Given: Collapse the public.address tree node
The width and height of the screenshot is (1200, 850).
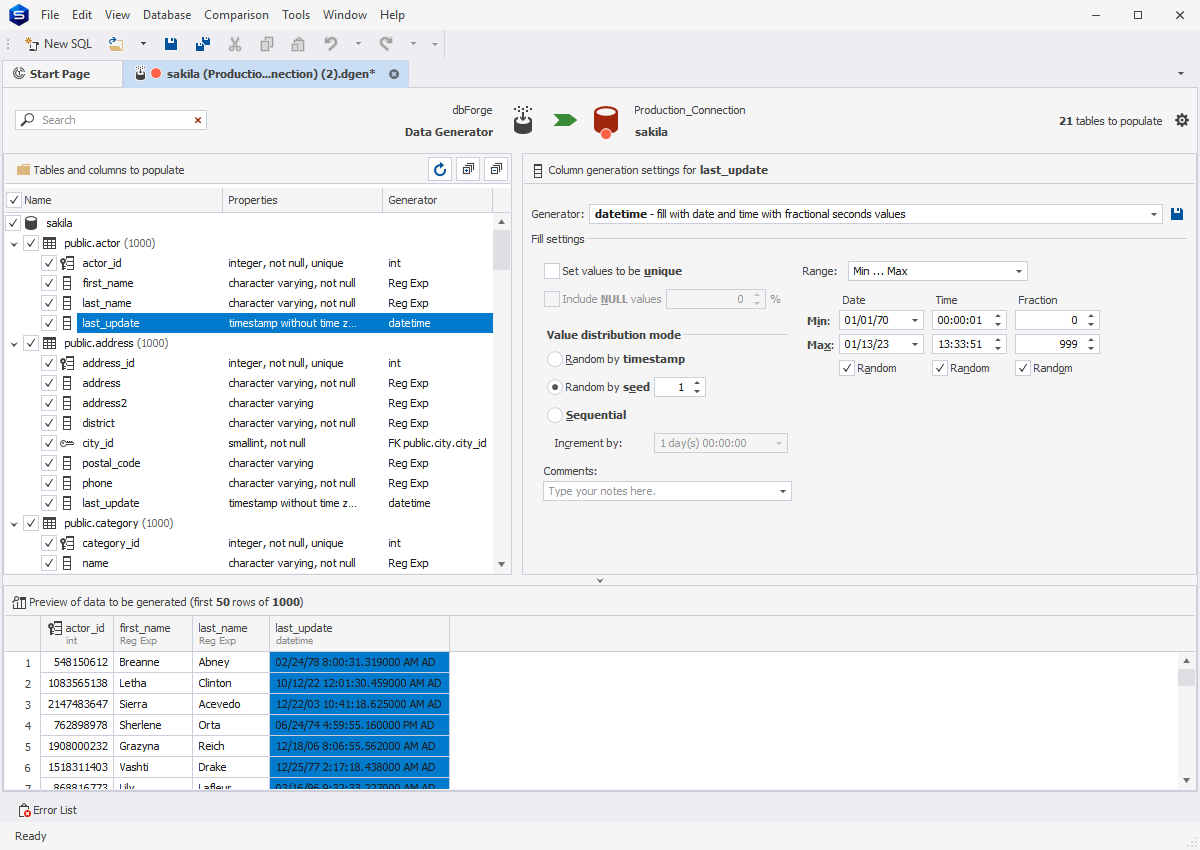Looking at the screenshot, I should click(14, 343).
